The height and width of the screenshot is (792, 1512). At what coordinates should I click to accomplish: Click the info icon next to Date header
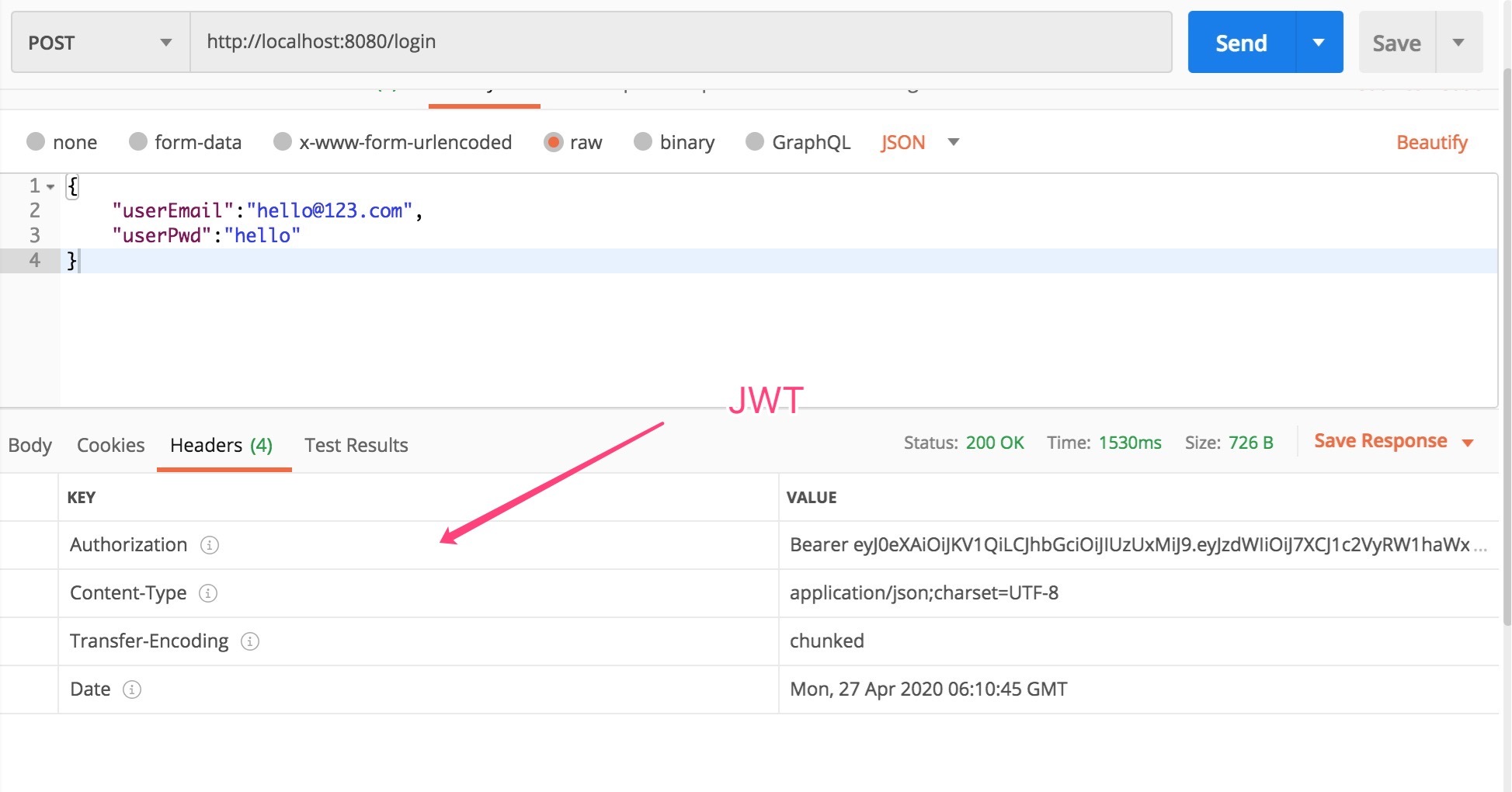pos(134,690)
